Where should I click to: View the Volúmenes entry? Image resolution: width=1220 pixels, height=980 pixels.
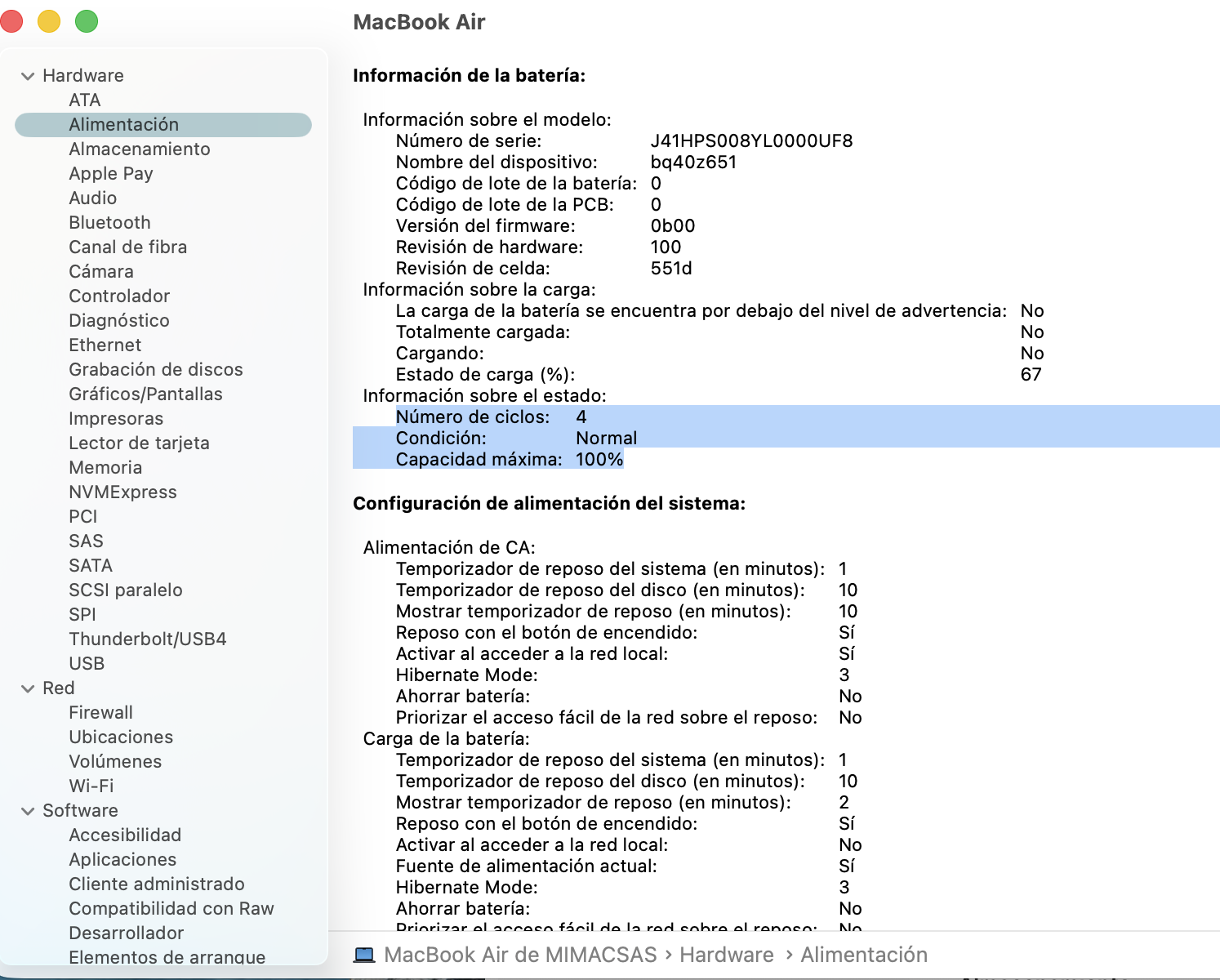coord(115,761)
